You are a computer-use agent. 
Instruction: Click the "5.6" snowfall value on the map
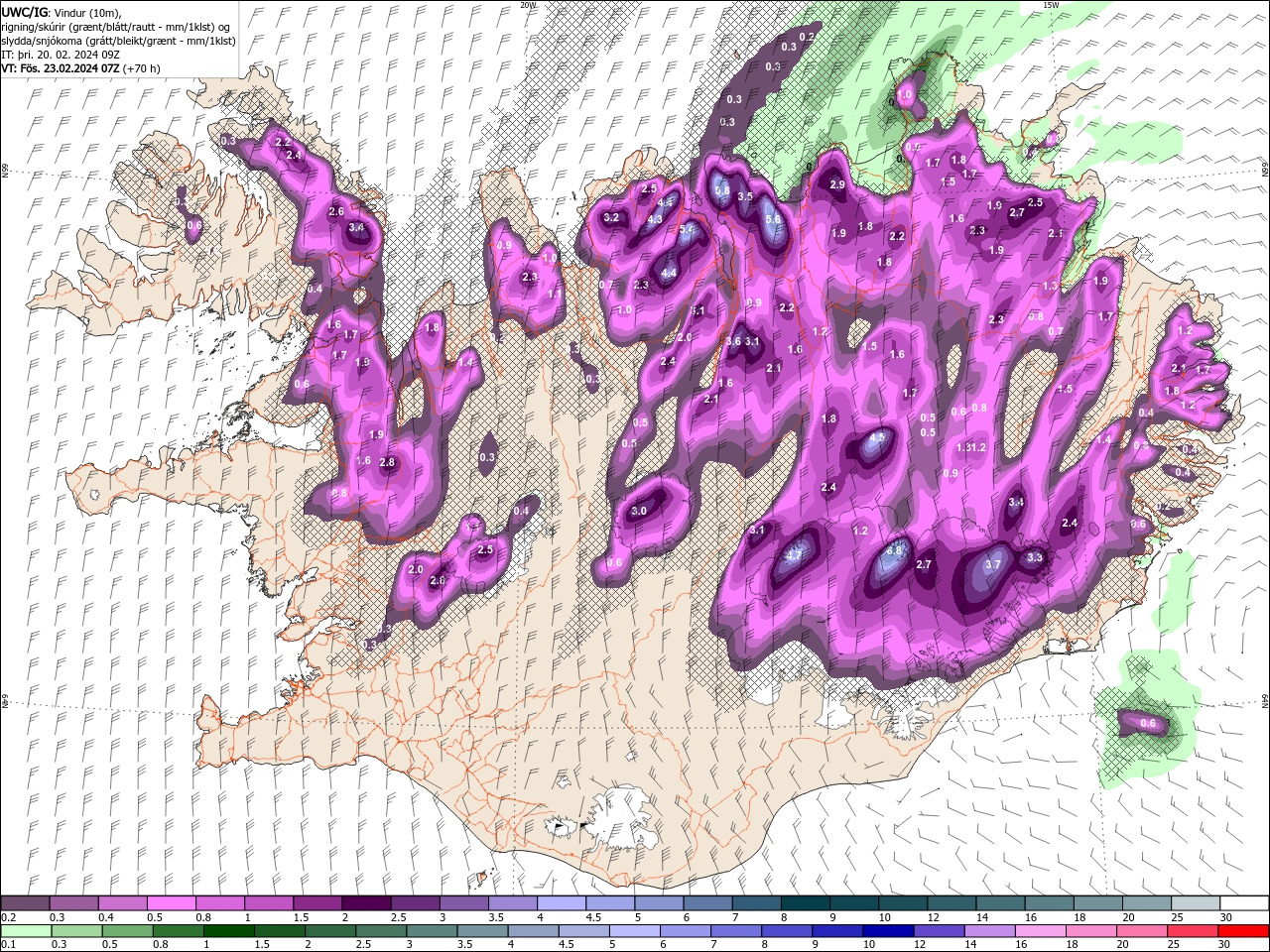point(774,219)
